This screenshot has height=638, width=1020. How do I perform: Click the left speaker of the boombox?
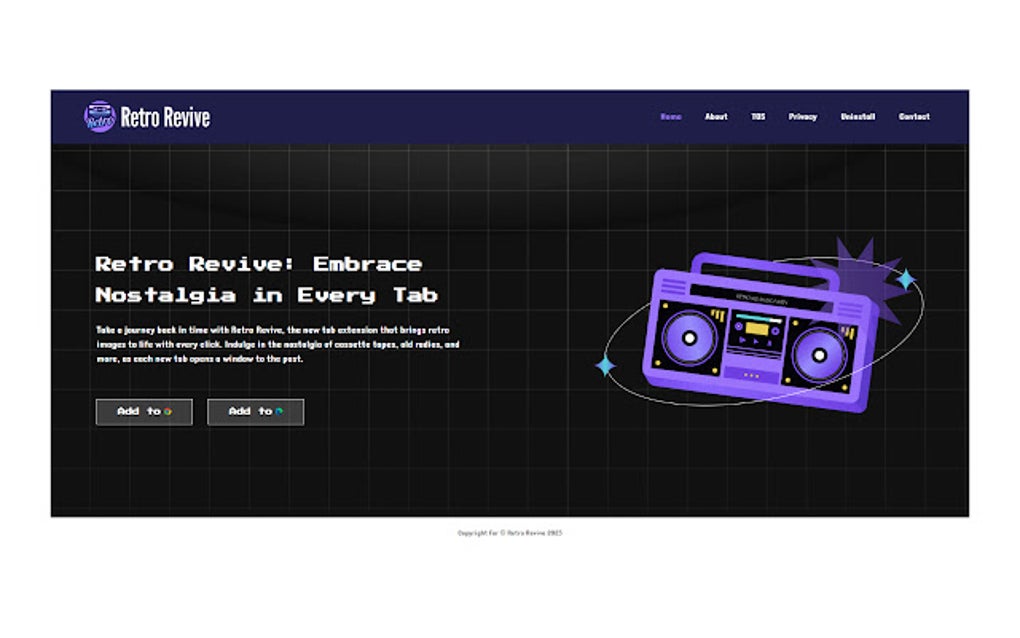tap(689, 340)
